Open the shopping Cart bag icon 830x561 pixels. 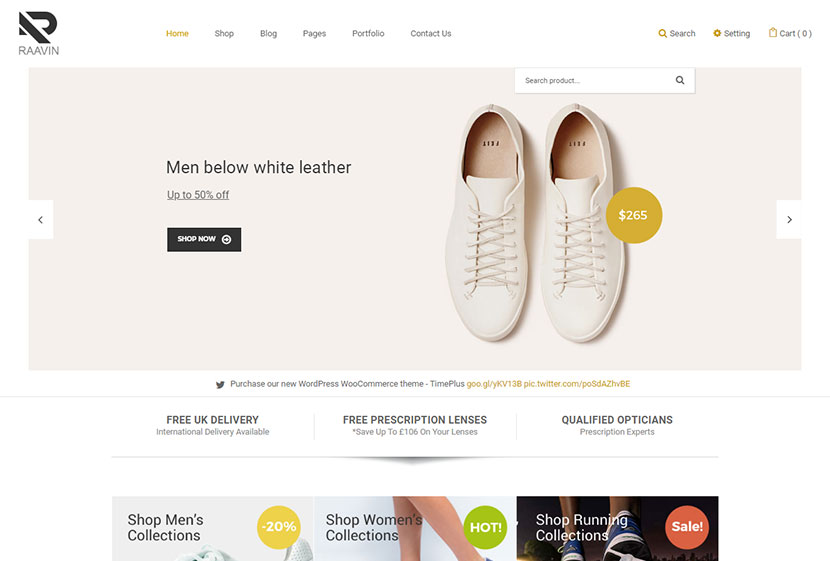click(x=773, y=33)
